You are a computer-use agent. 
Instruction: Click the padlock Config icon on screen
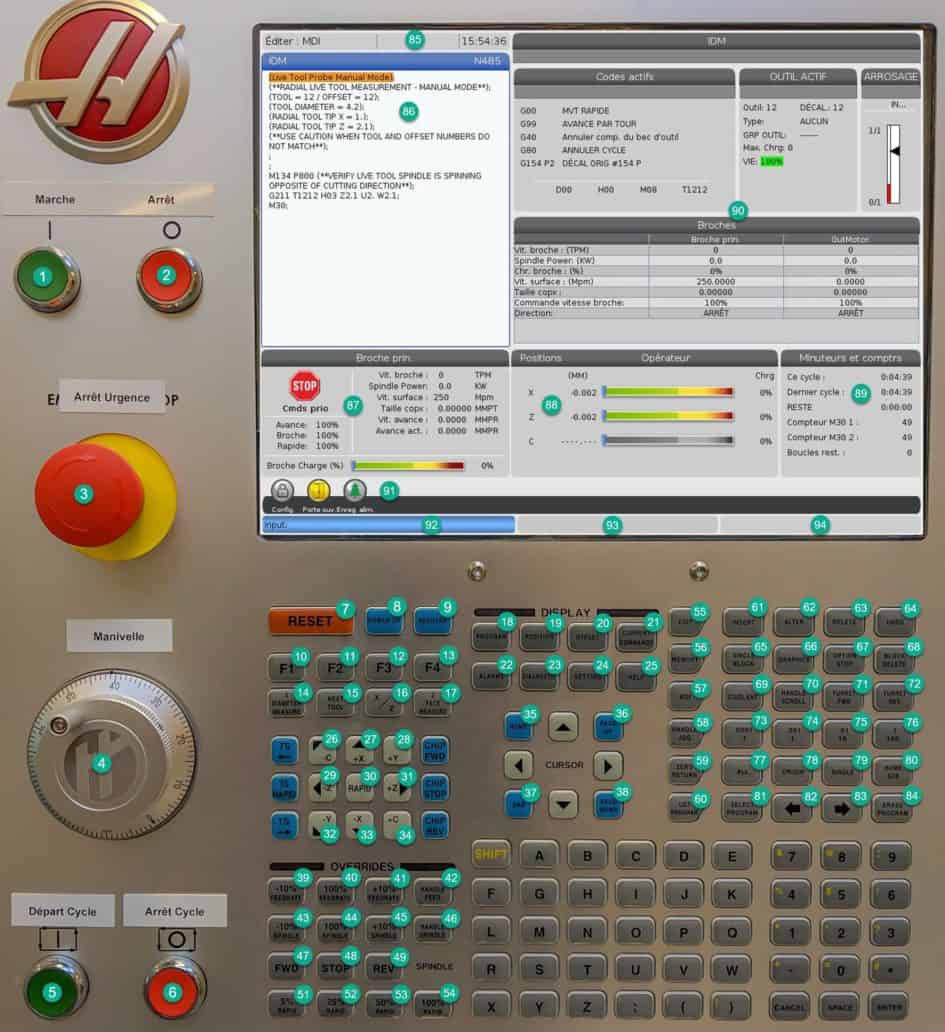click(282, 492)
